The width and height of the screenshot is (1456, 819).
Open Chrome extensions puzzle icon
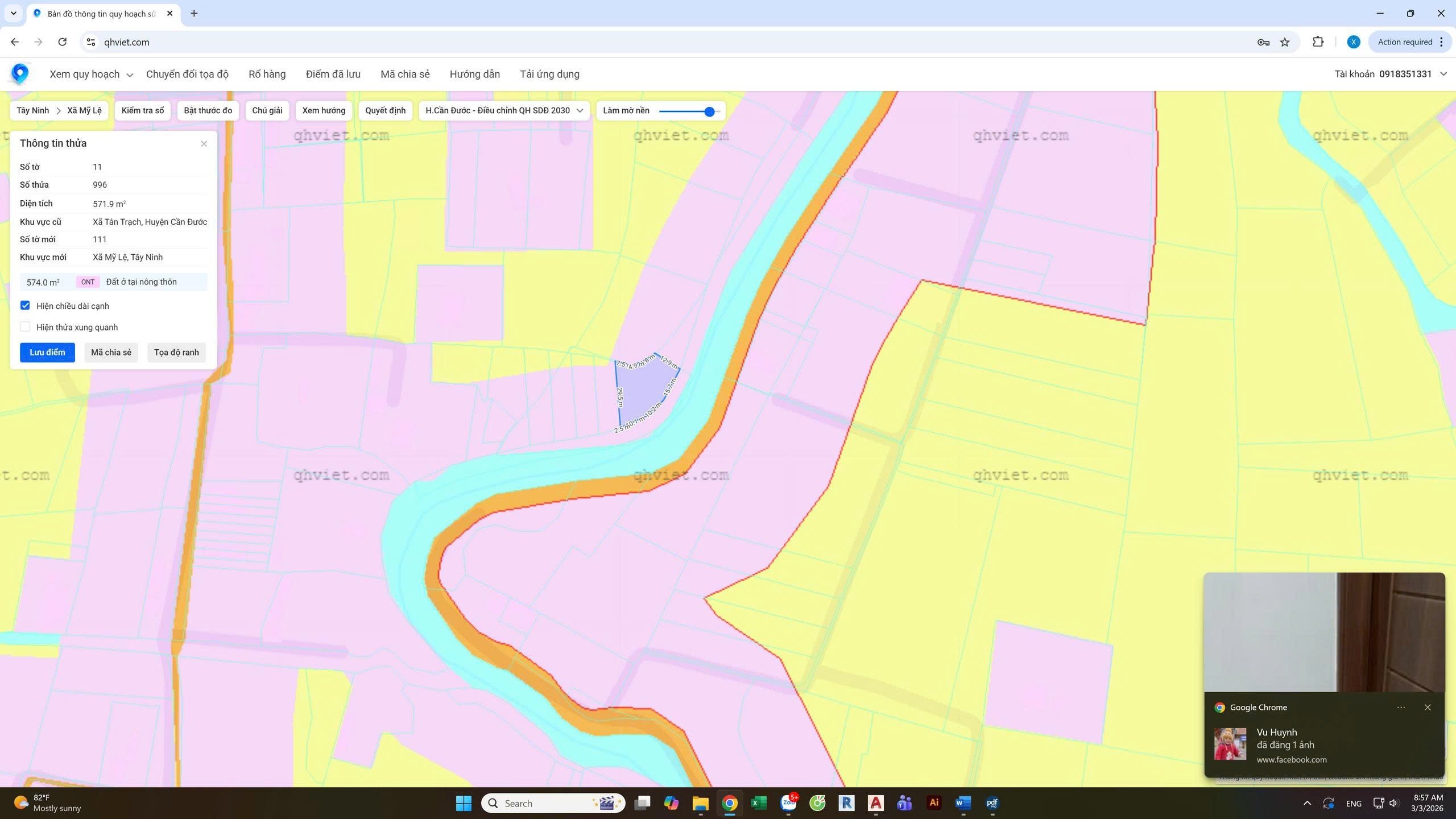click(1318, 42)
